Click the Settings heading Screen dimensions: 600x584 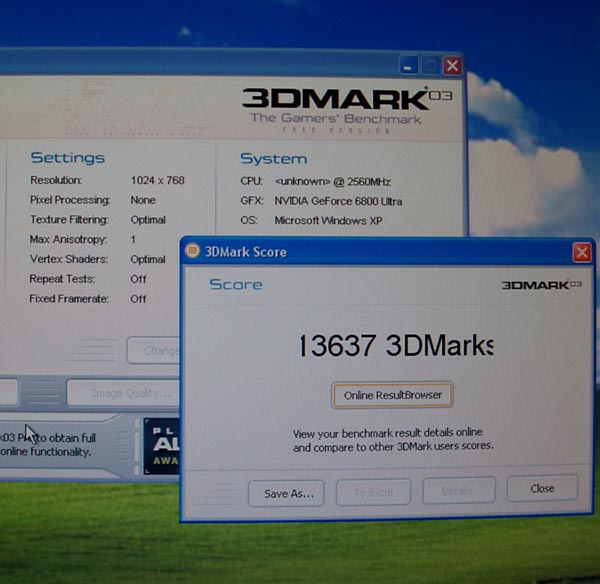point(67,158)
